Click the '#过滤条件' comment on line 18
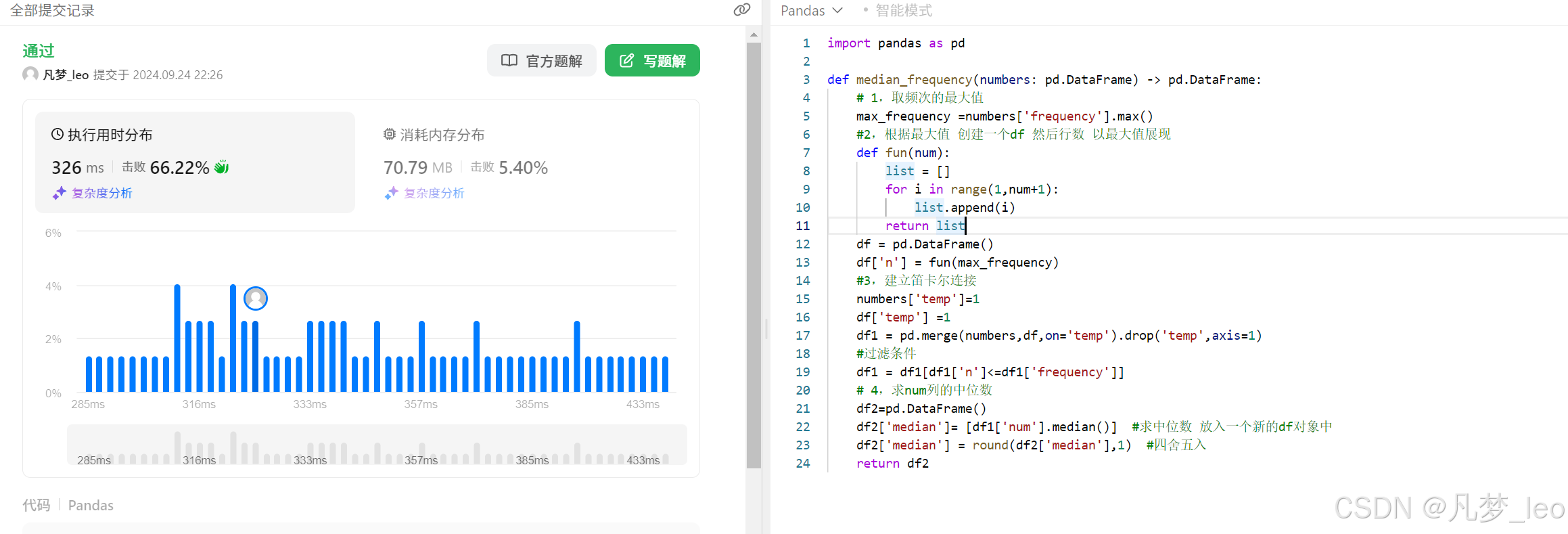This screenshot has height=534, width=1568. [886, 353]
